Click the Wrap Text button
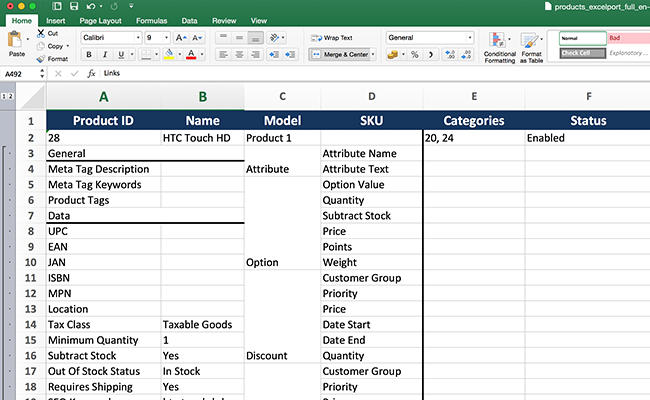Screen dimensions: 650x400 pos(332,38)
